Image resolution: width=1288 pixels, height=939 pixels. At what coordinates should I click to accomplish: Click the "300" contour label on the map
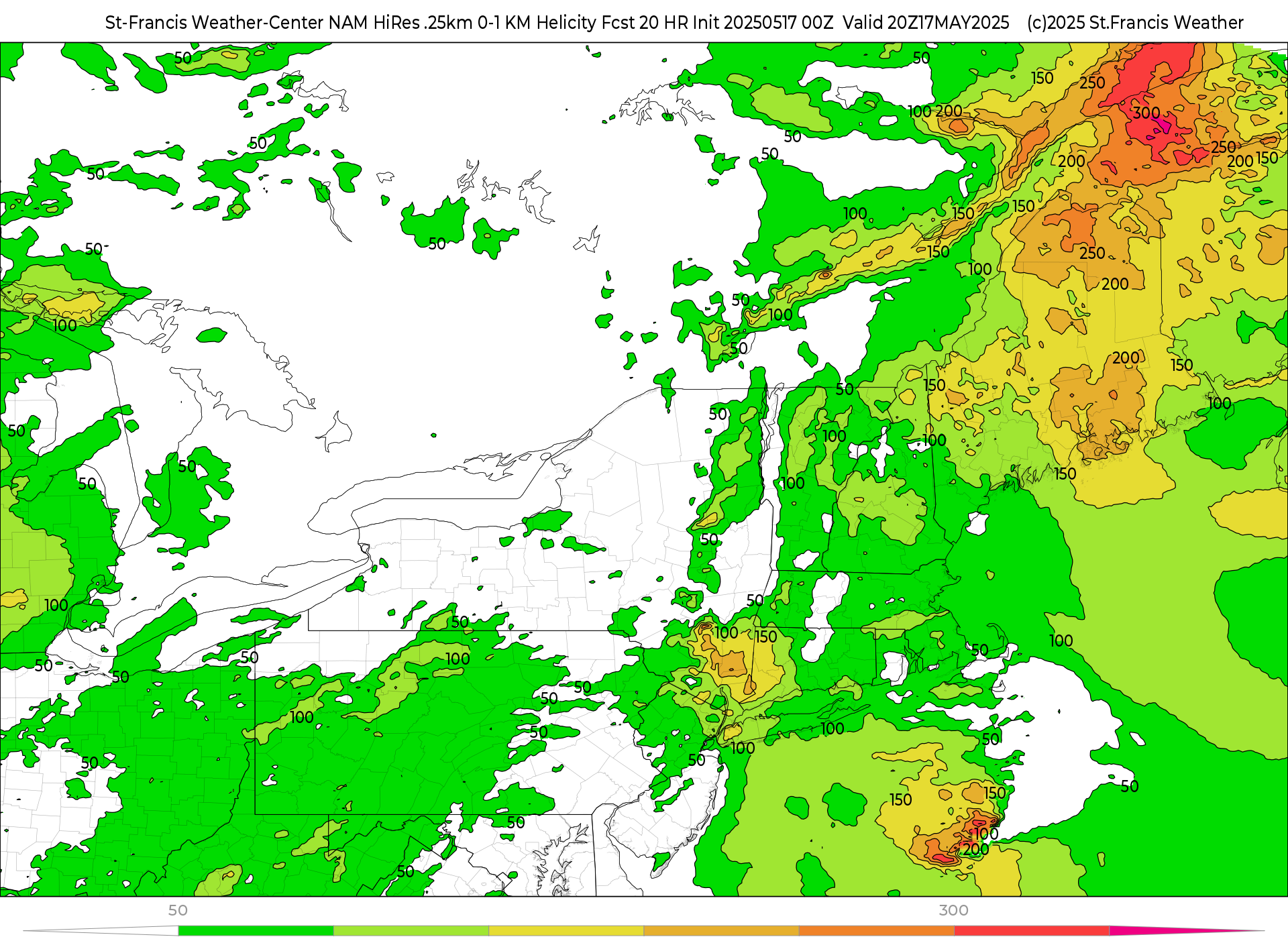click(1146, 113)
